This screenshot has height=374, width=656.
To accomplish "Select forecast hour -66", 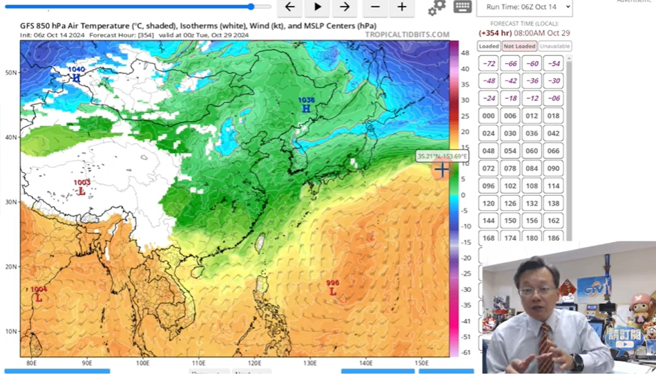I will (510, 64).
